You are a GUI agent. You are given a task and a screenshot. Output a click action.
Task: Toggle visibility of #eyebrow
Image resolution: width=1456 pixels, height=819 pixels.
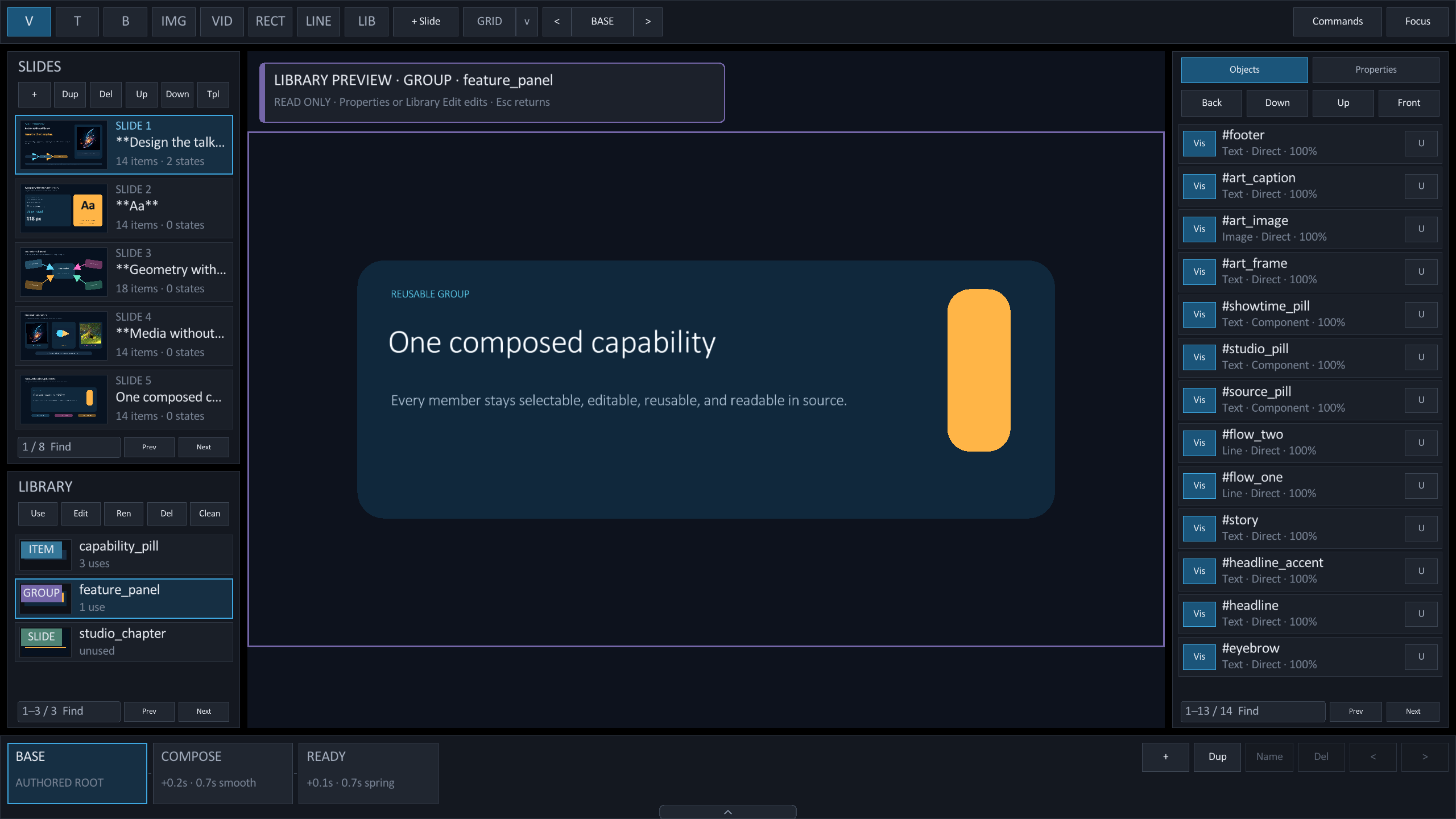tap(1199, 656)
